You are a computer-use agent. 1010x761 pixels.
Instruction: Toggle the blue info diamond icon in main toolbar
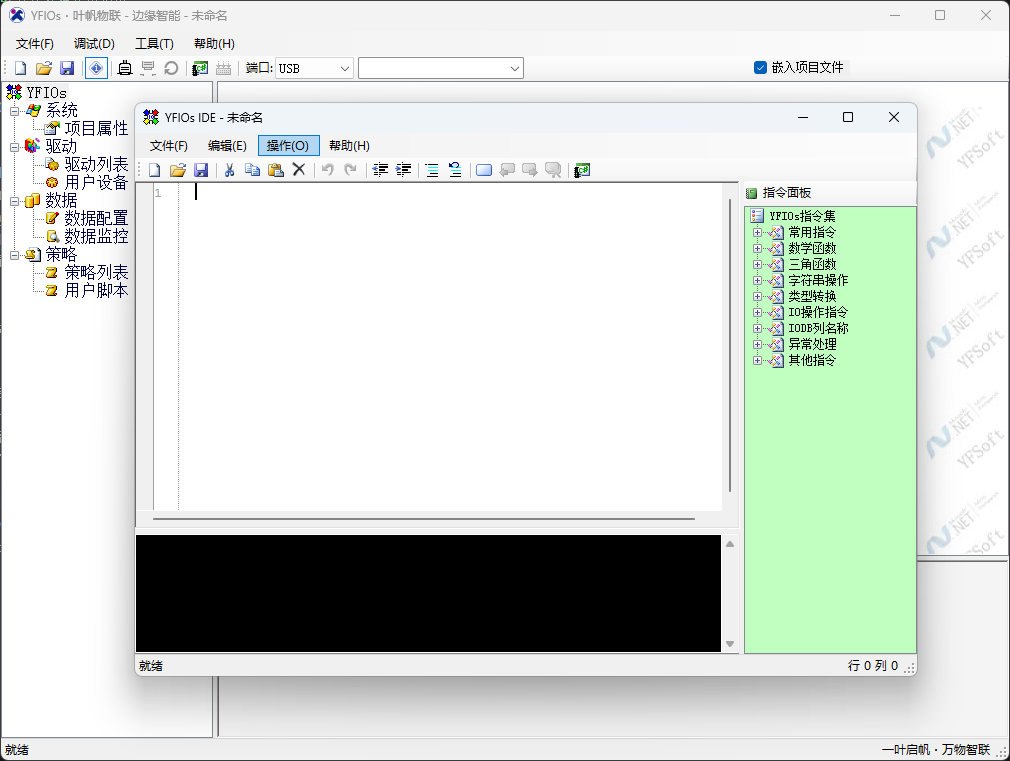tap(96, 68)
